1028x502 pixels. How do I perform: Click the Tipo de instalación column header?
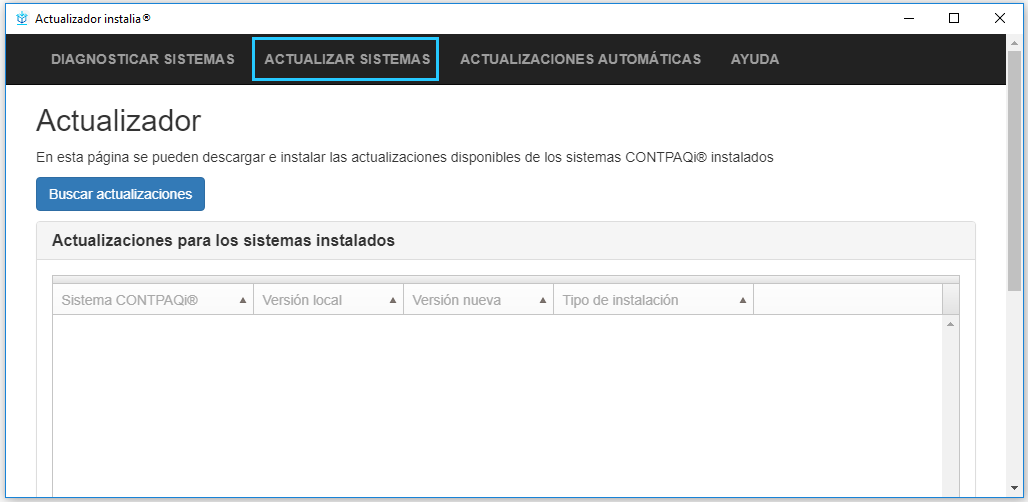coord(654,300)
